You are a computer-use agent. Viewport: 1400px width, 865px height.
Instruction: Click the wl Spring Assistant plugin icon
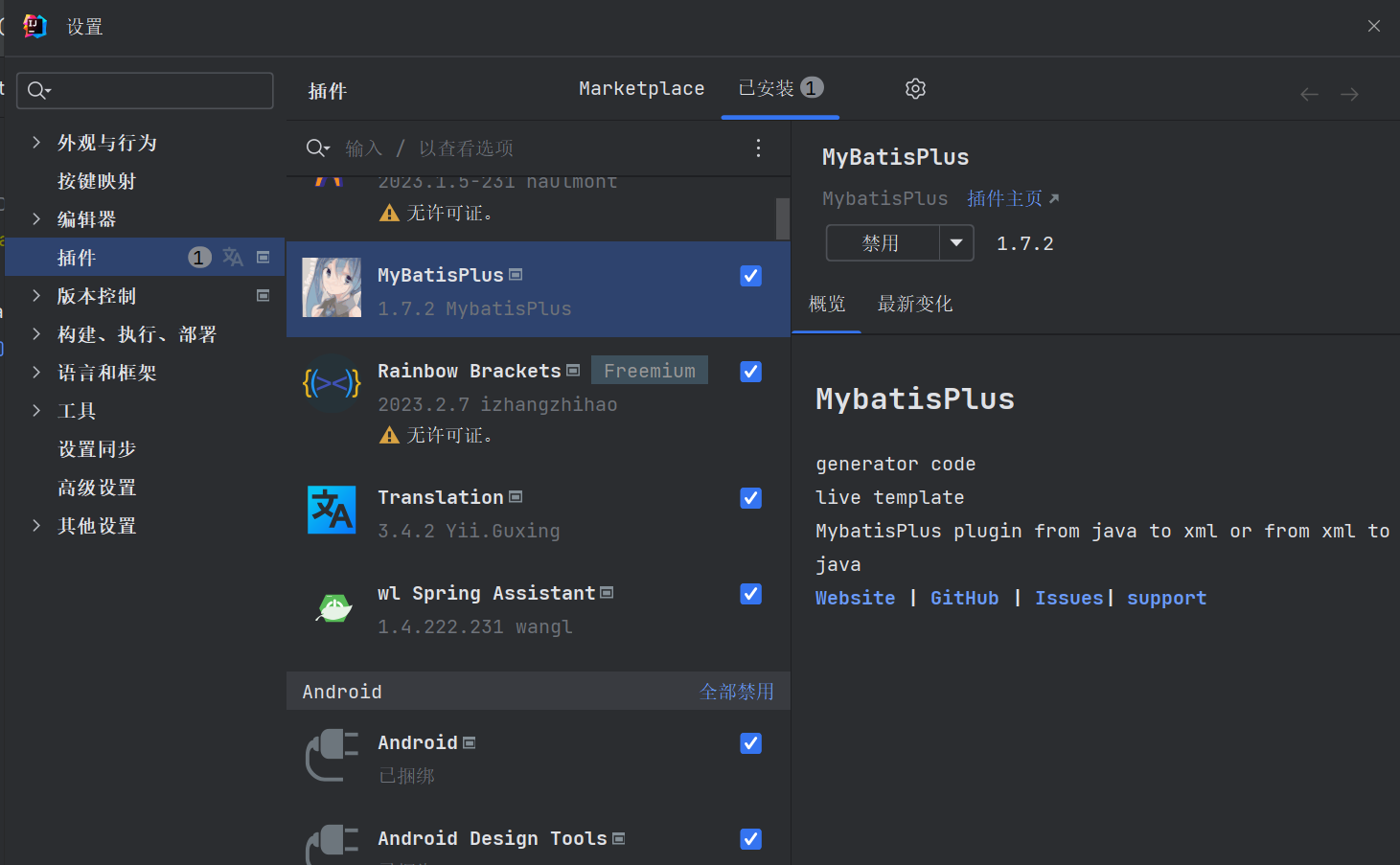pos(333,607)
